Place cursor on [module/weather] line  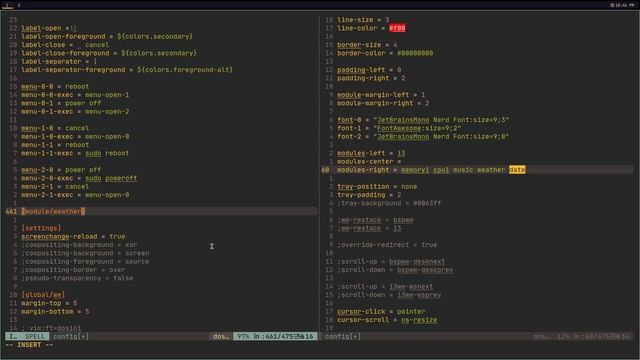pyautogui.click(x=53, y=211)
